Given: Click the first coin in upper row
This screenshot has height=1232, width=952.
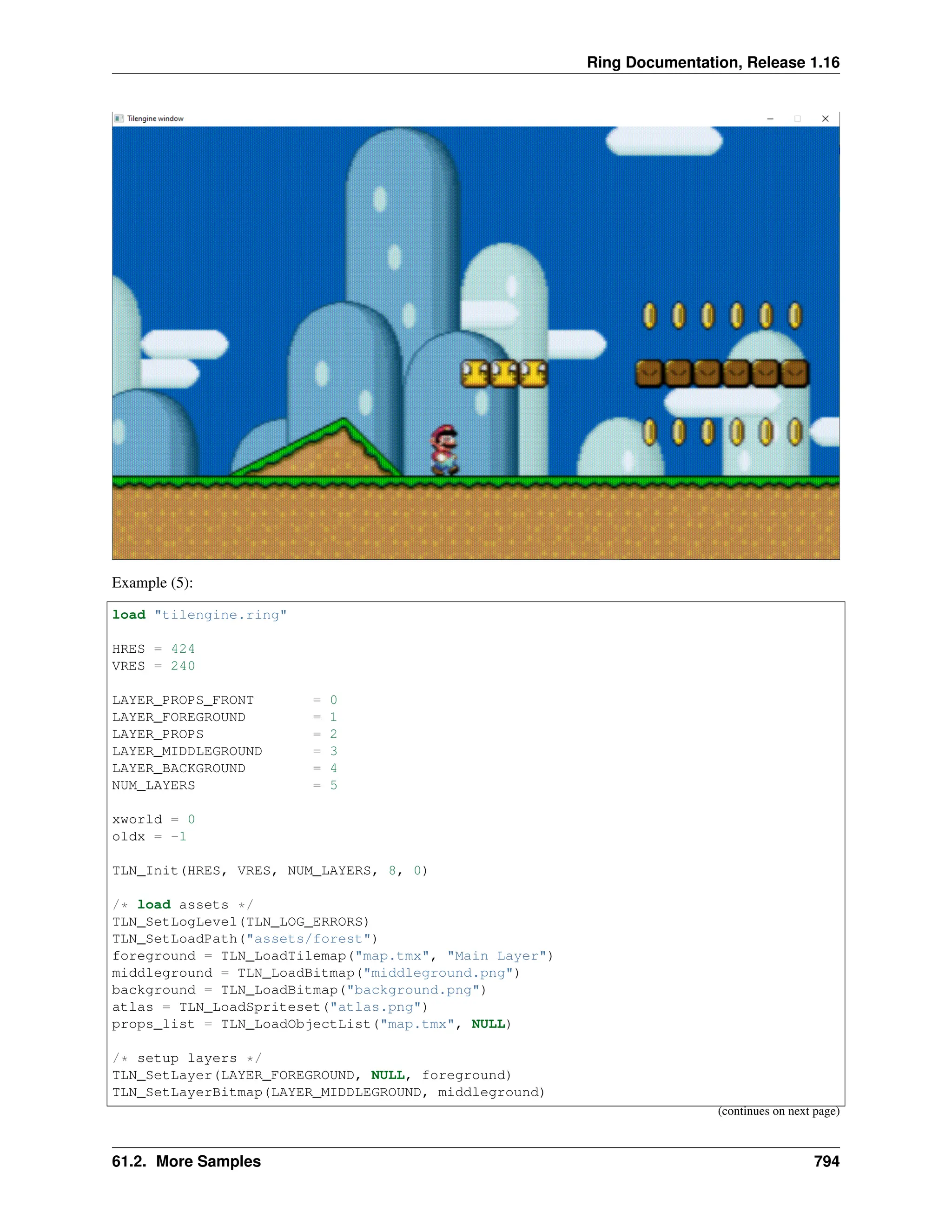Looking at the screenshot, I should coord(650,315).
